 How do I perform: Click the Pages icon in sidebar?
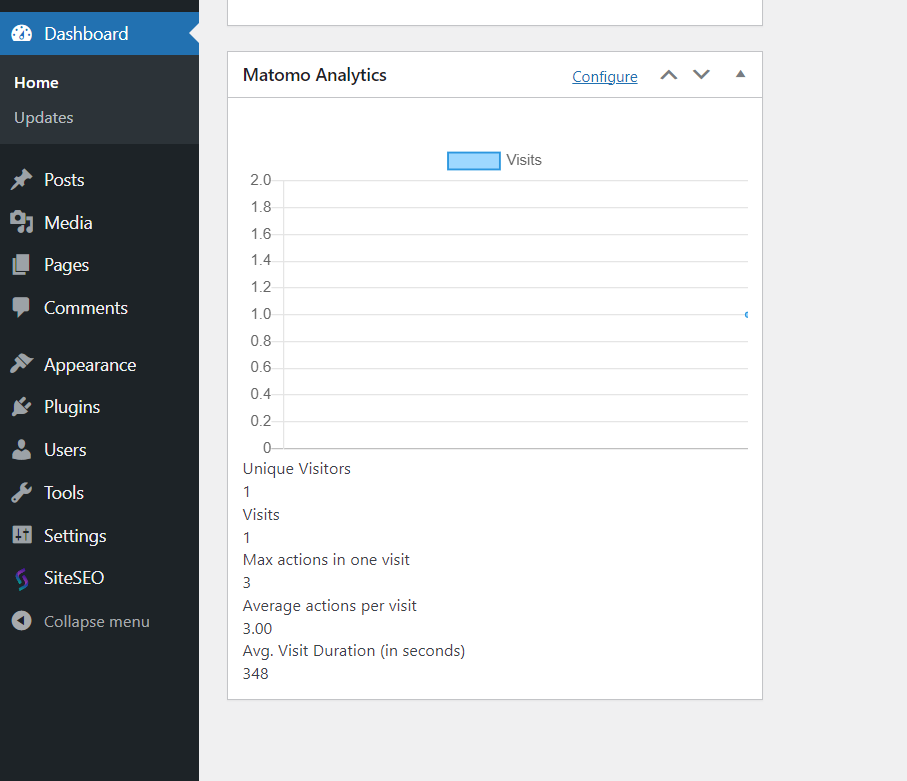(x=21, y=265)
